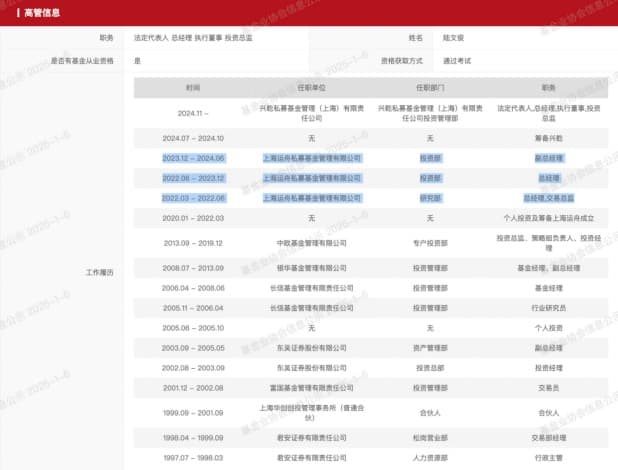The image size is (618, 470).
Task: Select executive name 陆文俊
Action: pyautogui.click(x=455, y=38)
